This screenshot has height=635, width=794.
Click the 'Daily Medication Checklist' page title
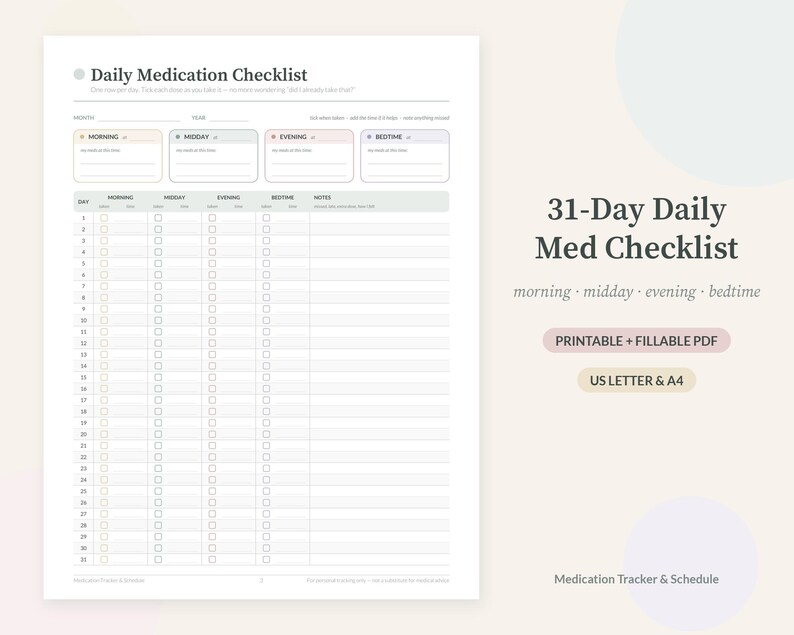(x=199, y=75)
